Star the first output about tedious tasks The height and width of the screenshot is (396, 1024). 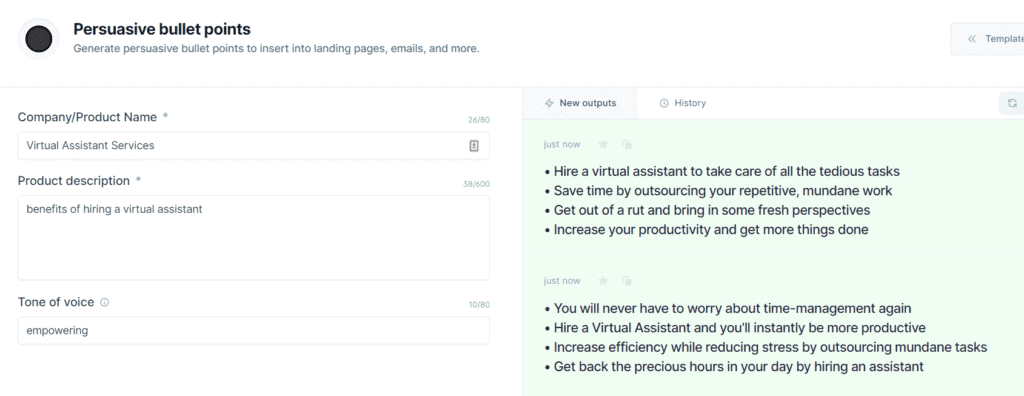603,144
